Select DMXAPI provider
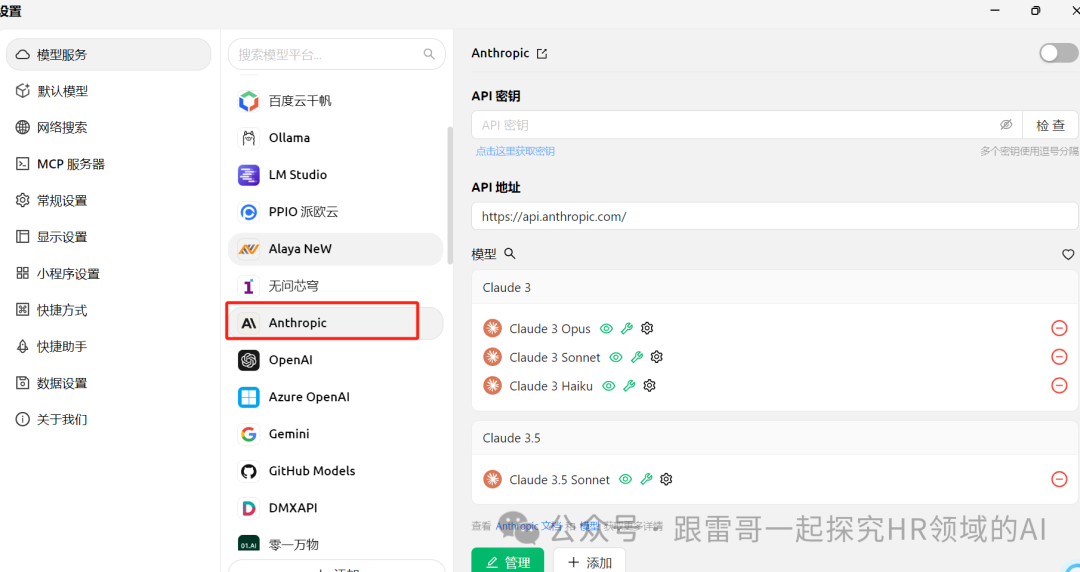The height and width of the screenshot is (572, 1080). [335, 508]
